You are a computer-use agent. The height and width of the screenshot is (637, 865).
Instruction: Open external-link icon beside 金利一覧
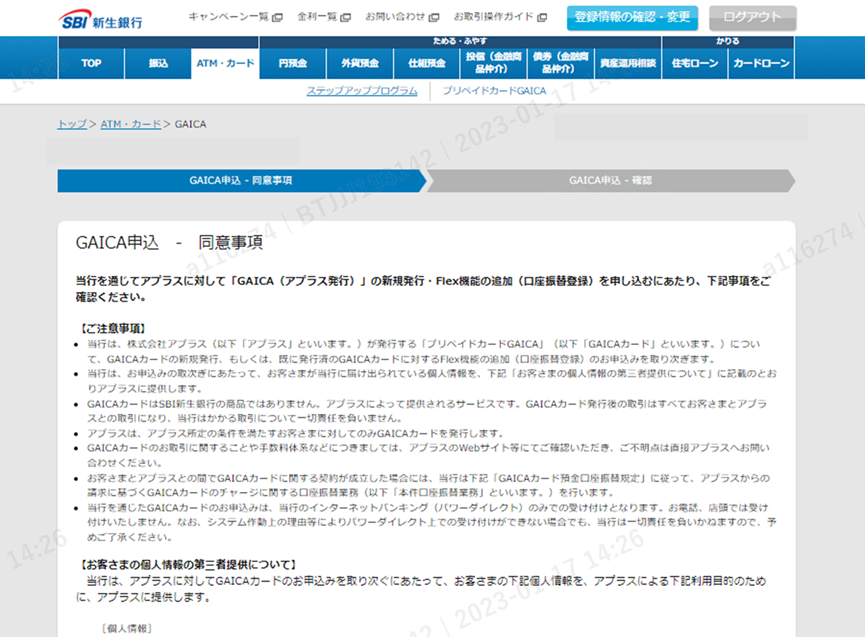pos(346,17)
